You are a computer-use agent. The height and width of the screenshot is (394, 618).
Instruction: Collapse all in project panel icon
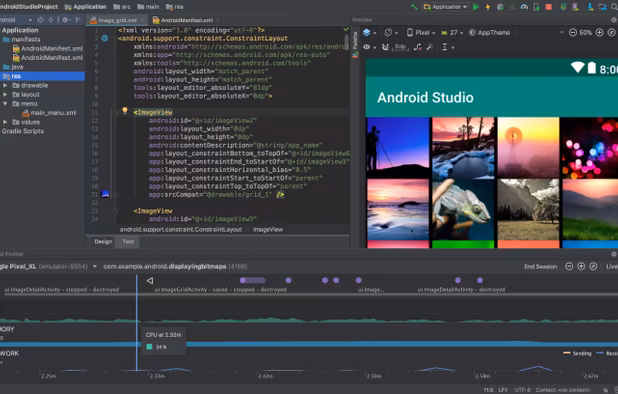(x=51, y=20)
